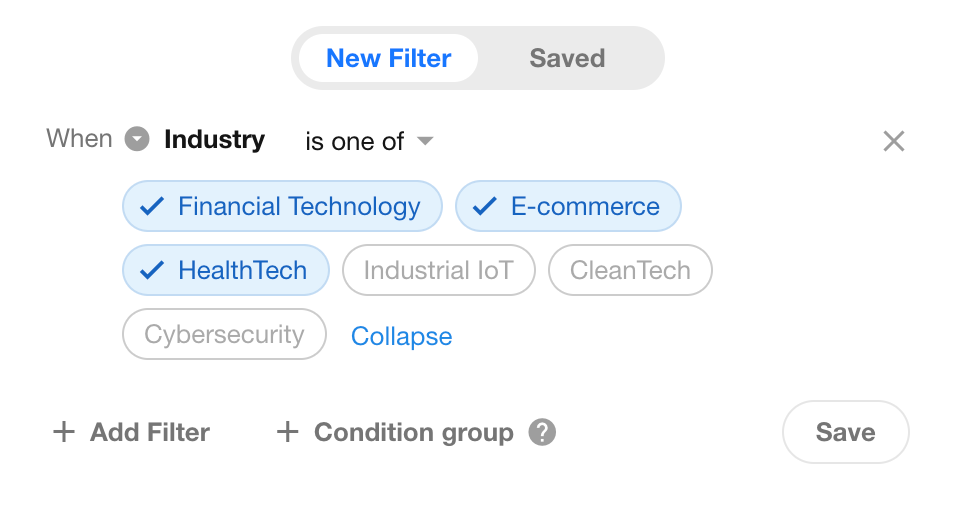Enable the CleanTech industry chip
Image resolution: width=956 pixels, height=508 pixels.
(x=630, y=270)
